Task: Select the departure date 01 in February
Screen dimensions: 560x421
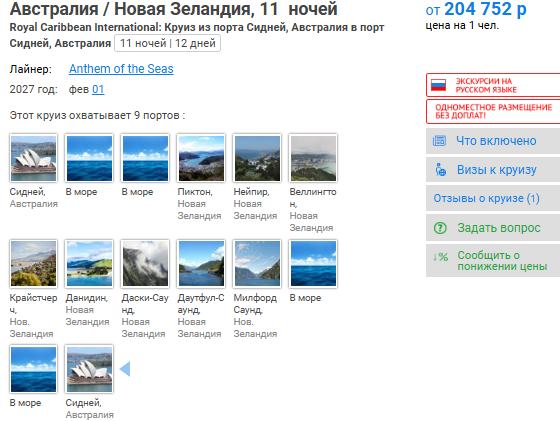Action: point(98,89)
